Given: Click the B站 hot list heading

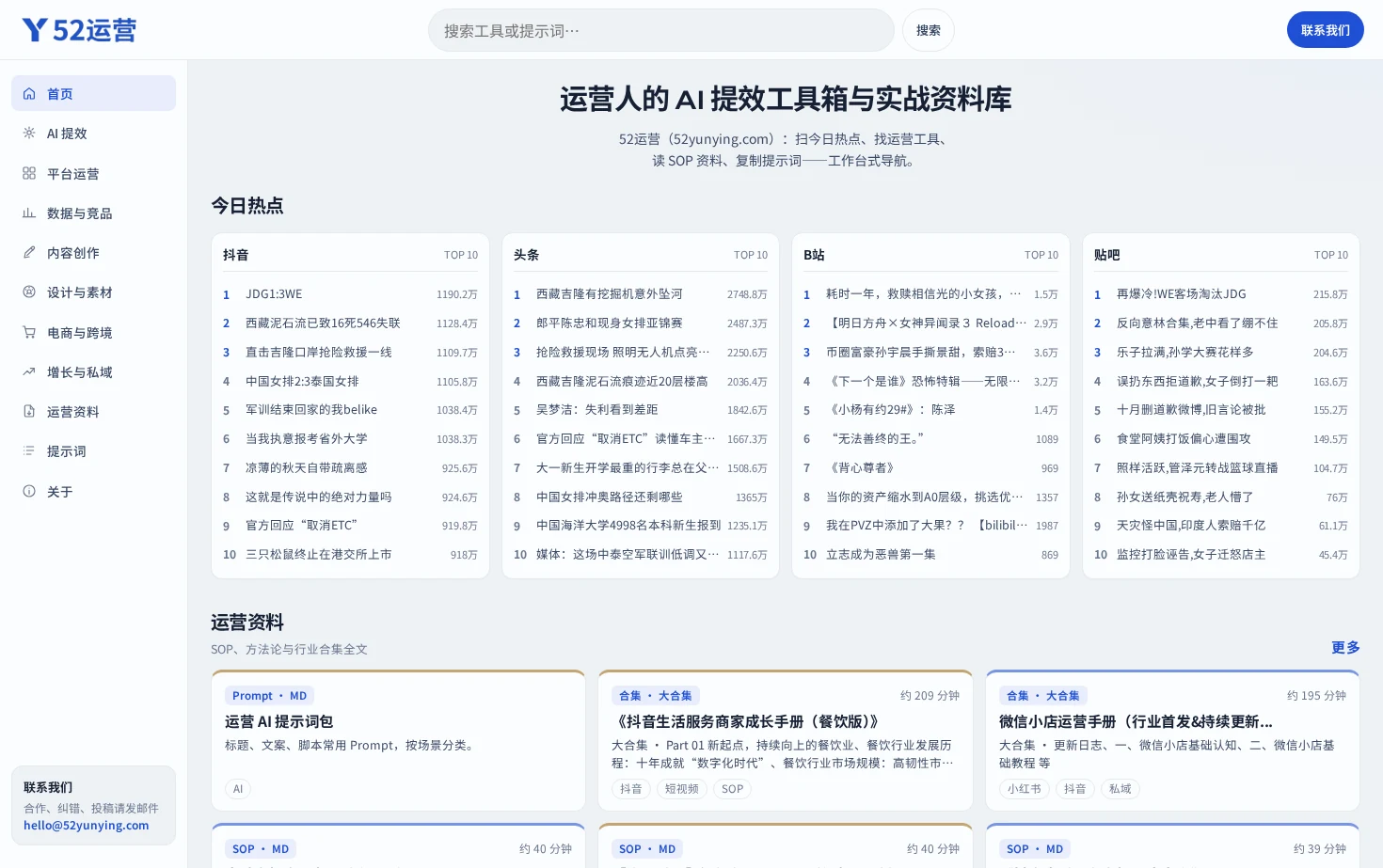Looking at the screenshot, I should [814, 255].
